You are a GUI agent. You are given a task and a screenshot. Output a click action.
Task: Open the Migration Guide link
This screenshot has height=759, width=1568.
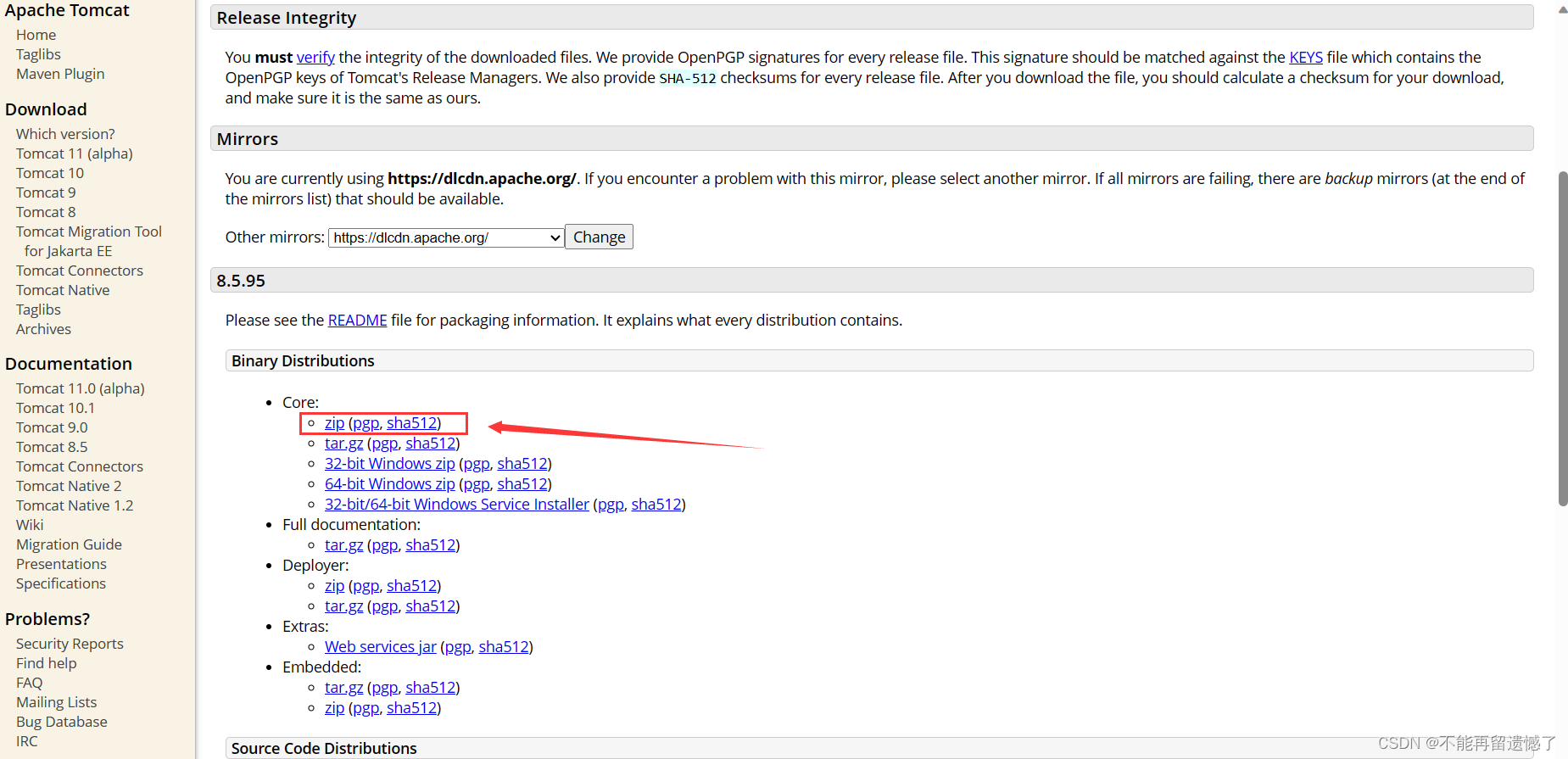69,544
